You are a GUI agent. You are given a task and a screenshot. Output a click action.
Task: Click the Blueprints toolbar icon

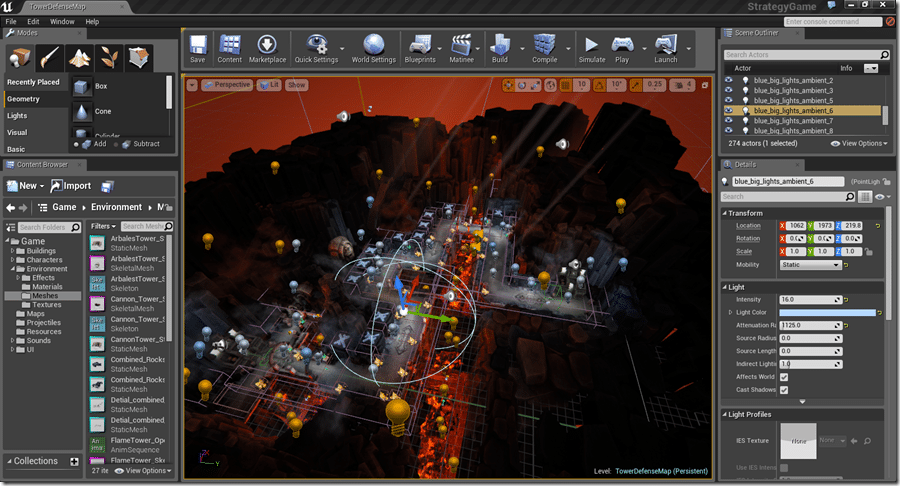click(420, 45)
